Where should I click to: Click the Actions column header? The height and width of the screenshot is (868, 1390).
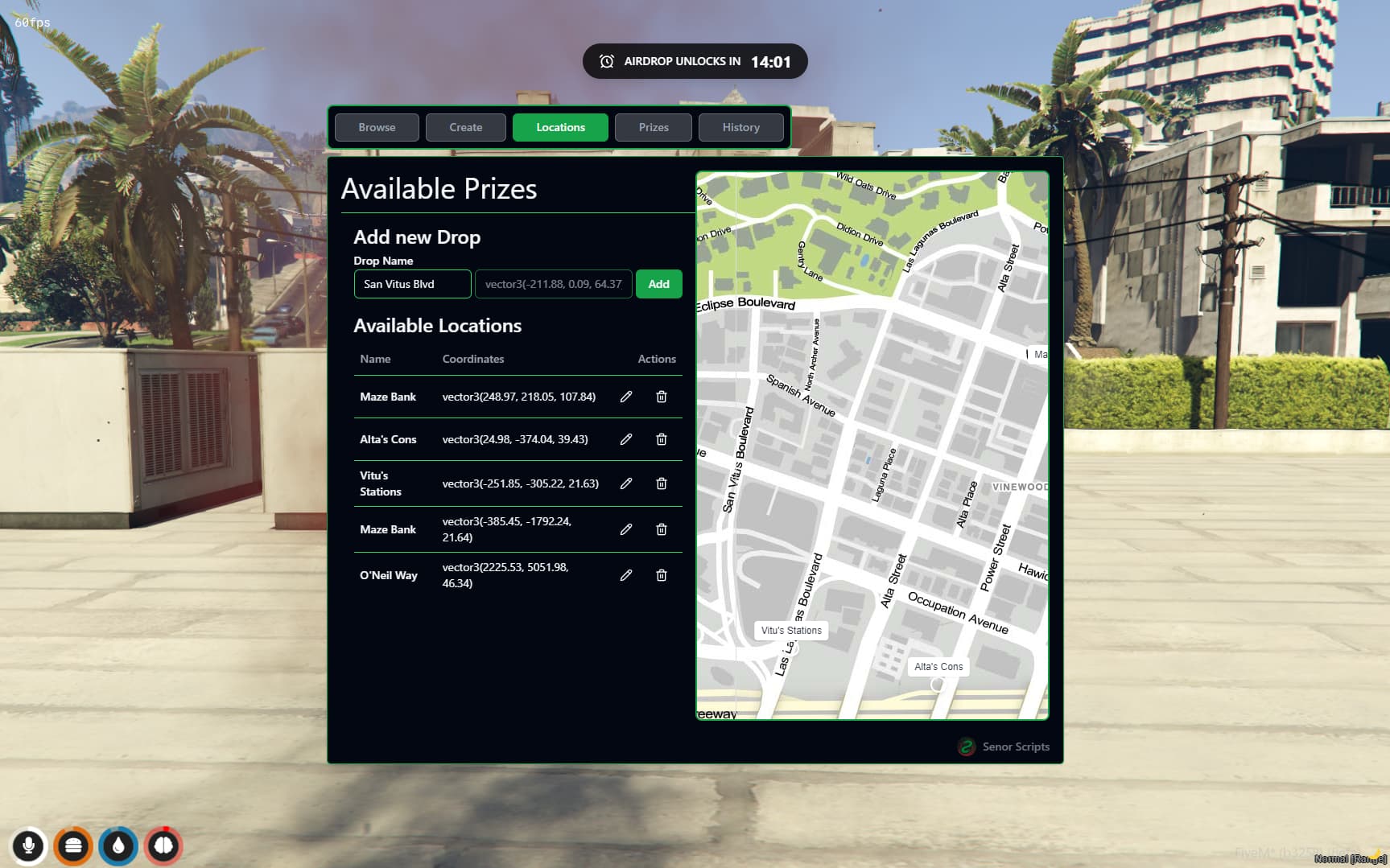pos(657,359)
